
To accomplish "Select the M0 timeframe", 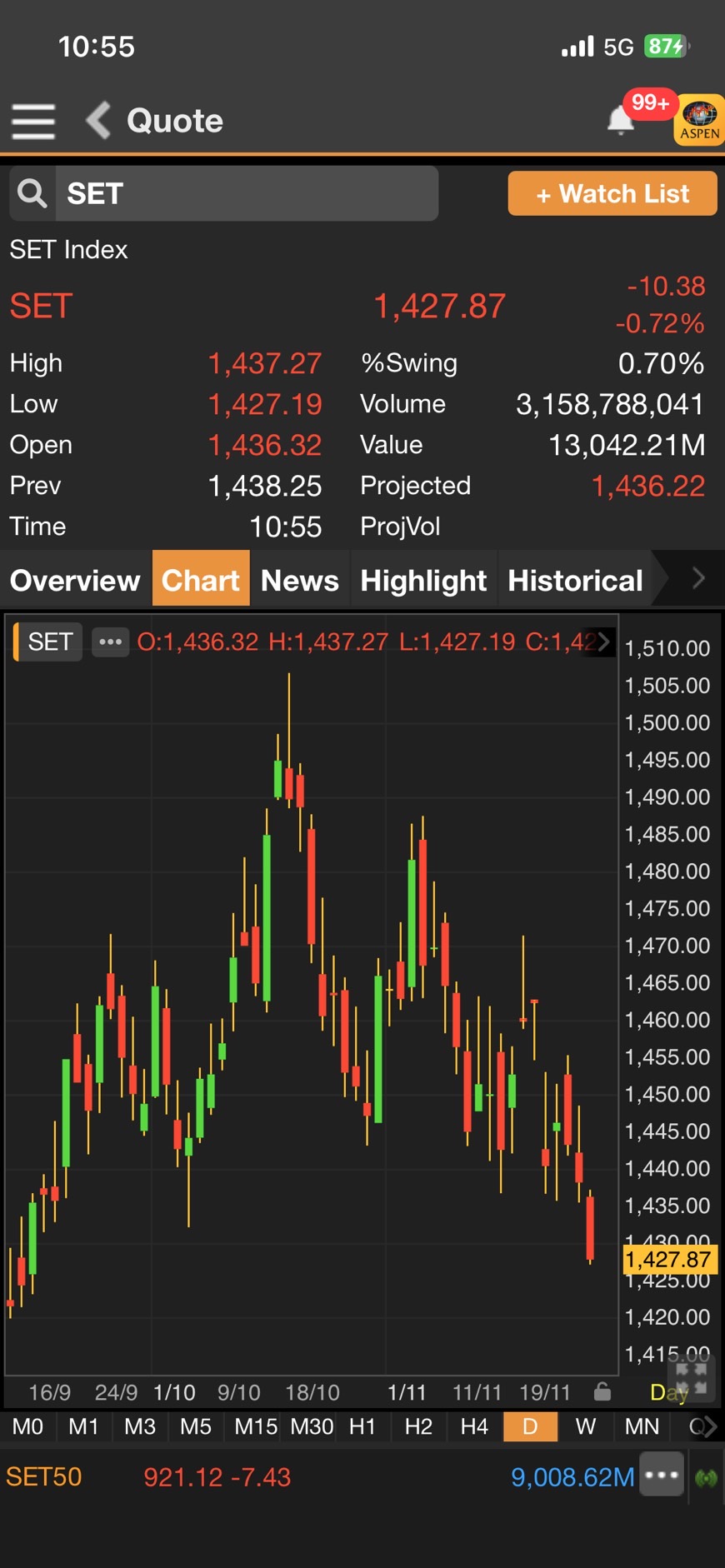I will click(x=27, y=1426).
